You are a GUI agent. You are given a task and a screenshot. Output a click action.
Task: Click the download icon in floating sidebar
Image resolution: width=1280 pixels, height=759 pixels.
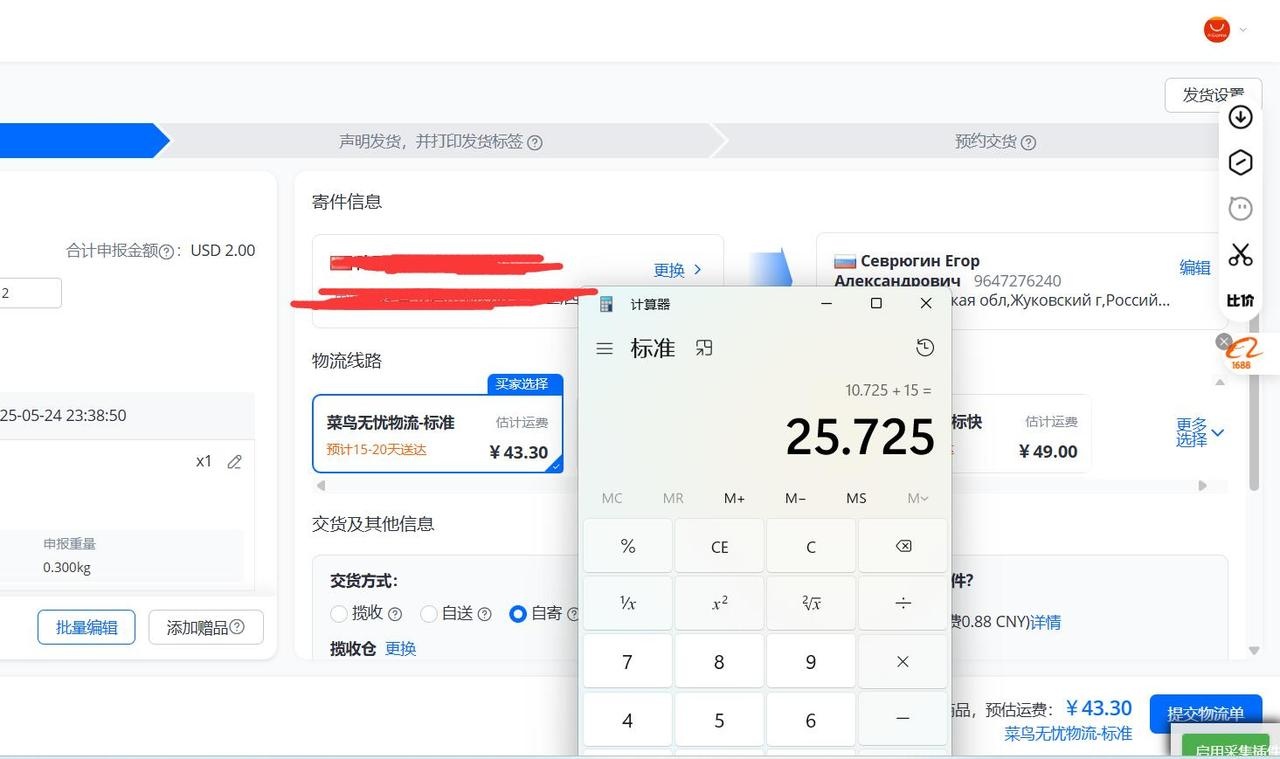click(x=1240, y=117)
